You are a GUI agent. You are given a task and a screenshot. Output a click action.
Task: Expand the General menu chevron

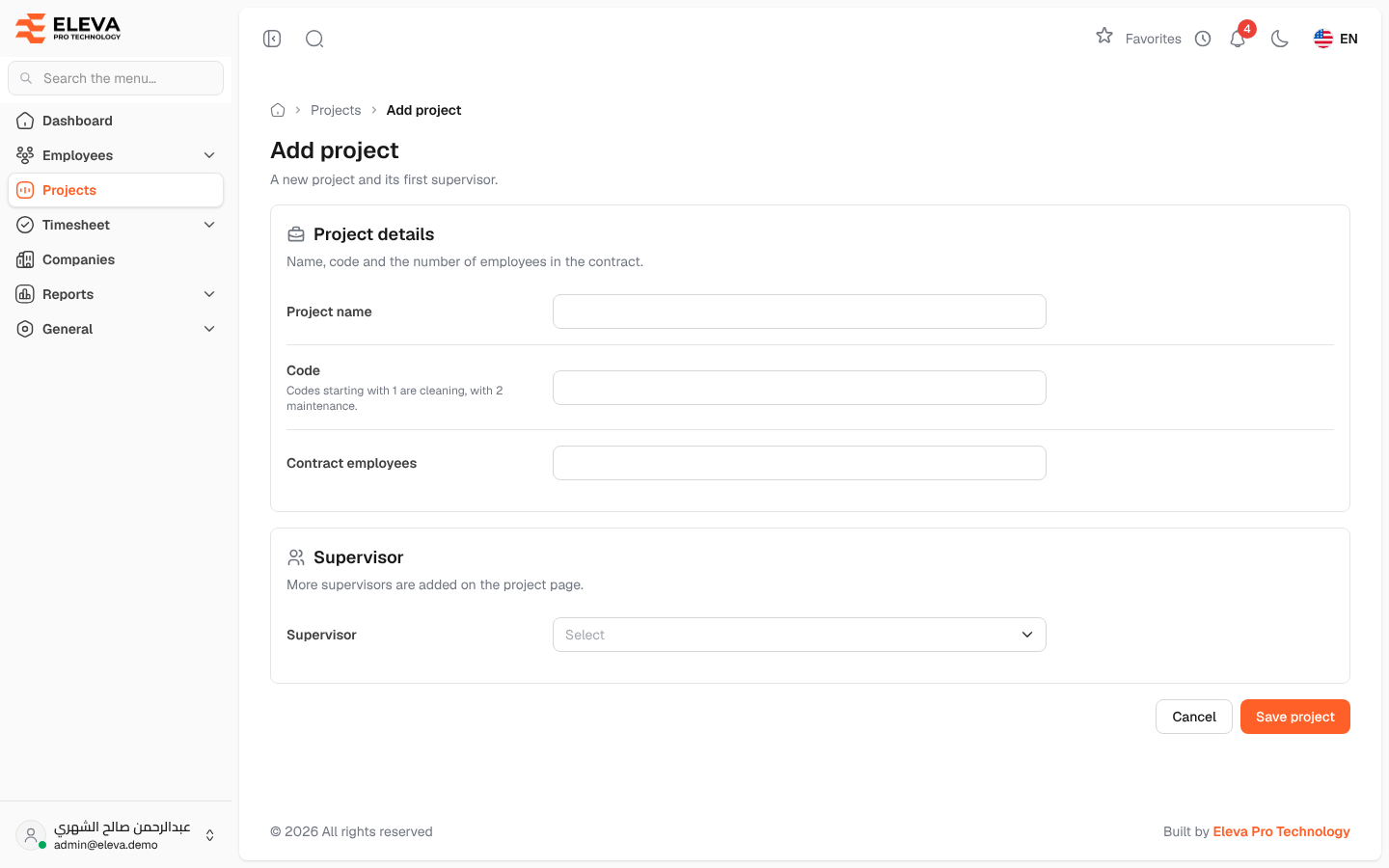pos(209,329)
